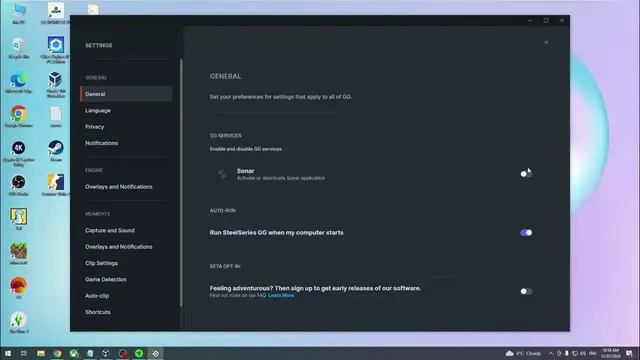Maximize the SteelSeries GG window
The width and height of the screenshot is (640, 360).
pyautogui.click(x=546, y=20)
